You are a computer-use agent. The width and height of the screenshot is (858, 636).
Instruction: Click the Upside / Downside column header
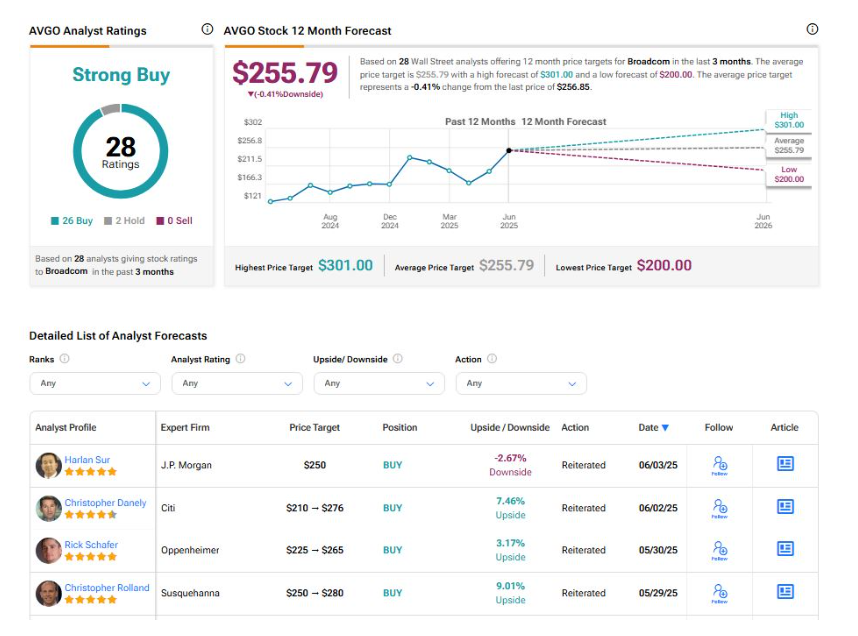(509, 427)
